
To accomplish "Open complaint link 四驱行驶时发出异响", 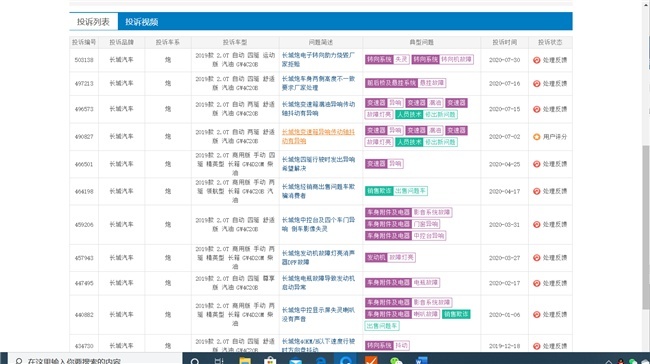I will click(318, 164).
